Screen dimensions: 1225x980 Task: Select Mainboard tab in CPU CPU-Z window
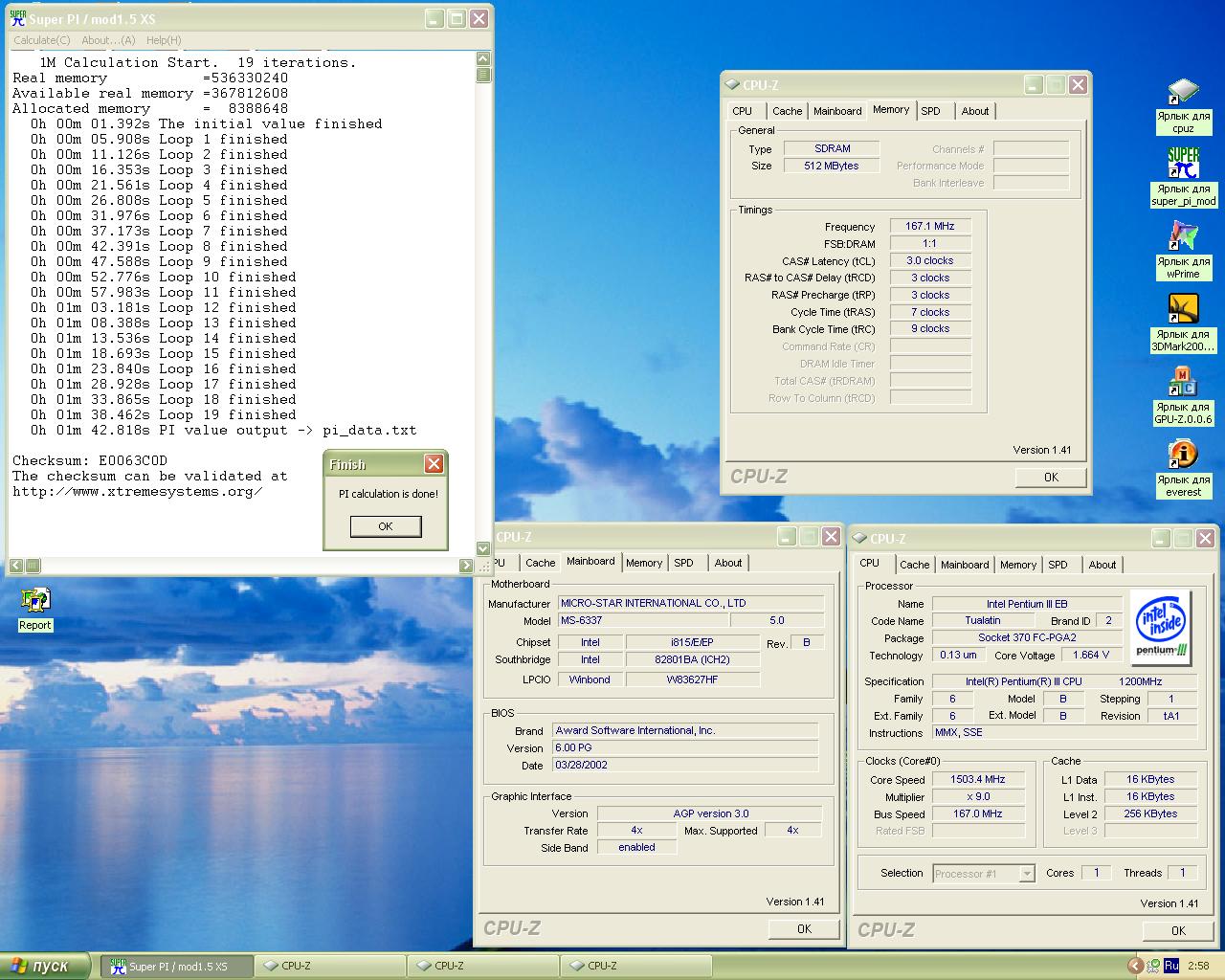965,565
